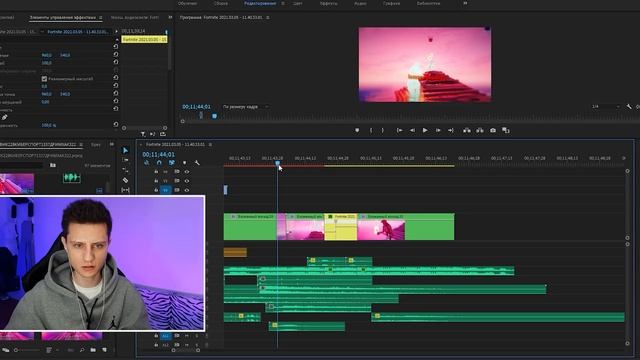Click timeline timecode 00;11;44;01
Screen dimensions: 640x360
coord(158,154)
